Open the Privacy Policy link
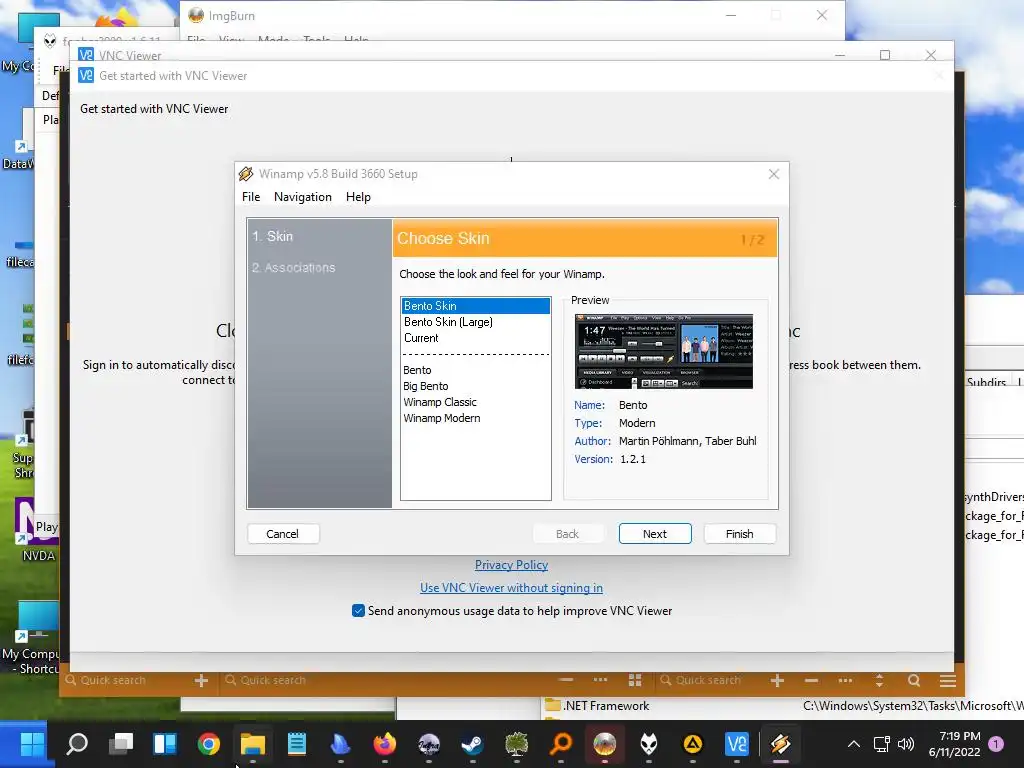Screen dimensions: 1024x768 click(511, 565)
